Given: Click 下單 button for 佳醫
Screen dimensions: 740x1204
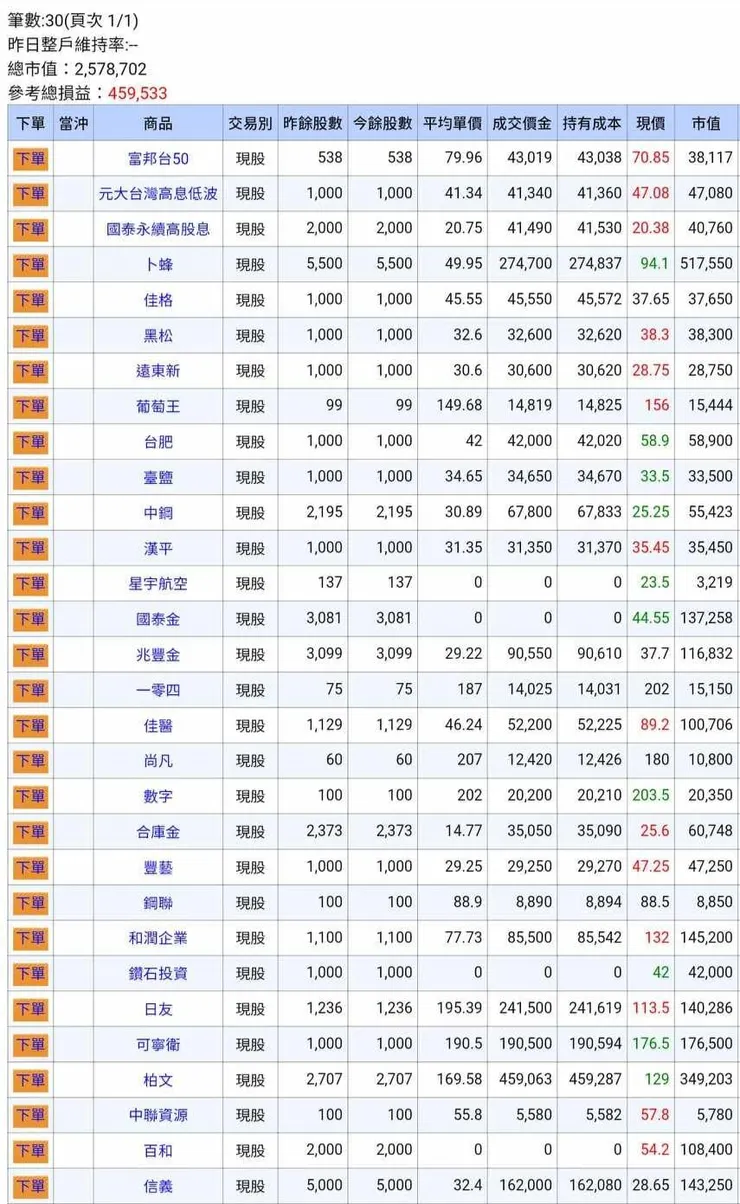Looking at the screenshot, I should coord(30,726).
